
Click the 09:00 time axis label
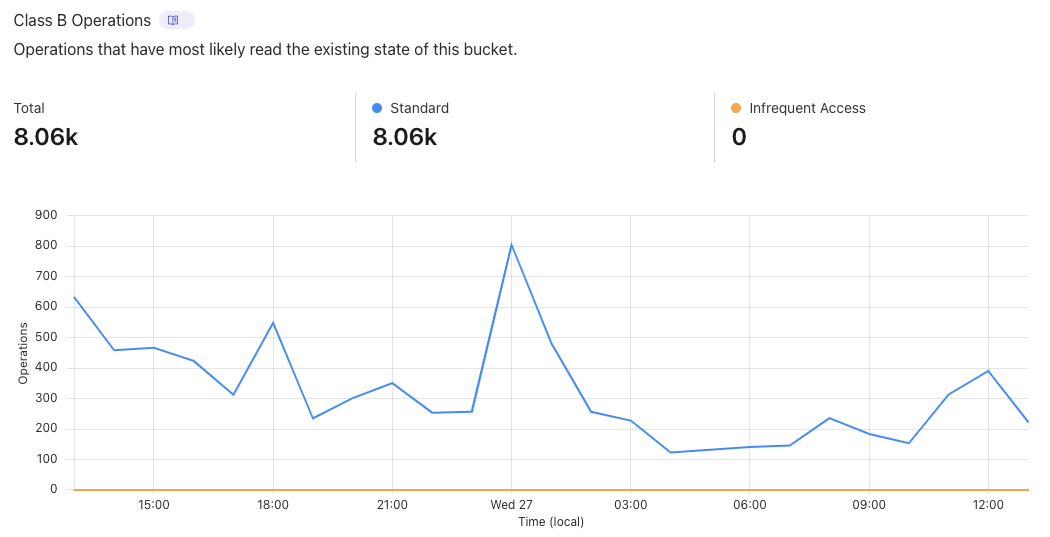coord(869,505)
